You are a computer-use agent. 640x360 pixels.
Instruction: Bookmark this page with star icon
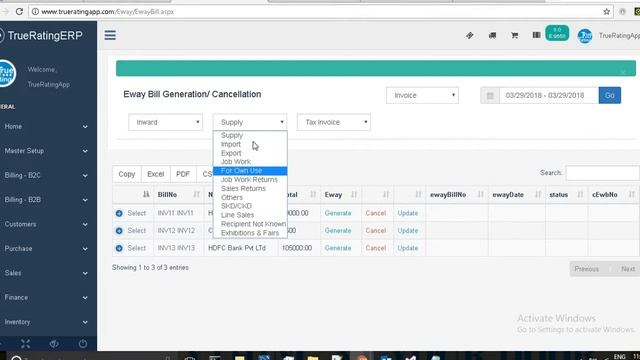click(x=607, y=11)
